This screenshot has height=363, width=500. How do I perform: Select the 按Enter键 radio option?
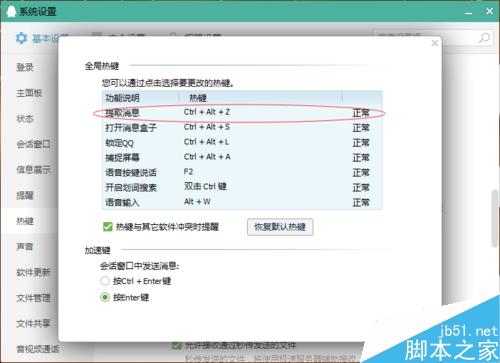coord(105,297)
